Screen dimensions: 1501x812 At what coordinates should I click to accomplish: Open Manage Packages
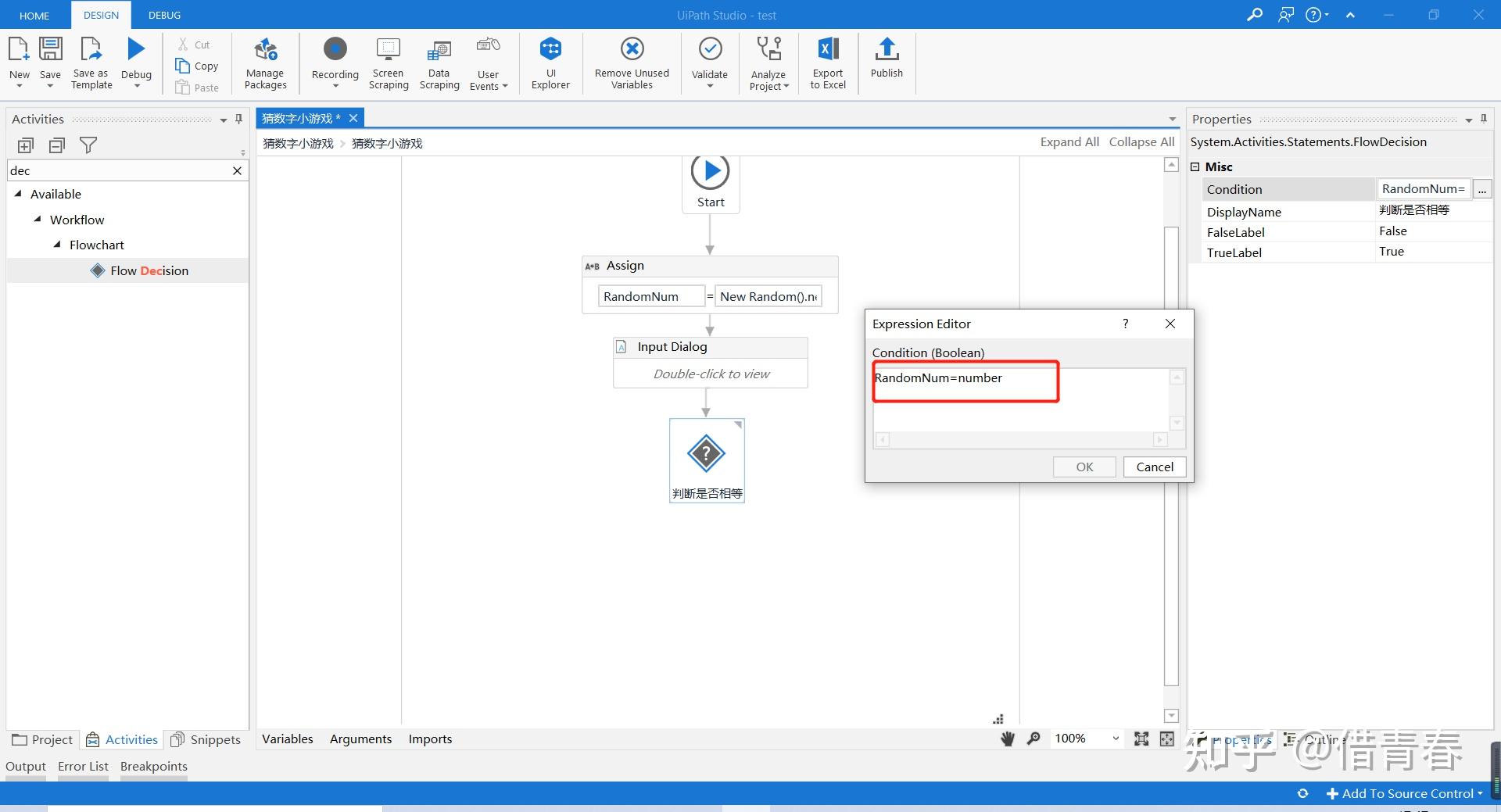point(265,63)
